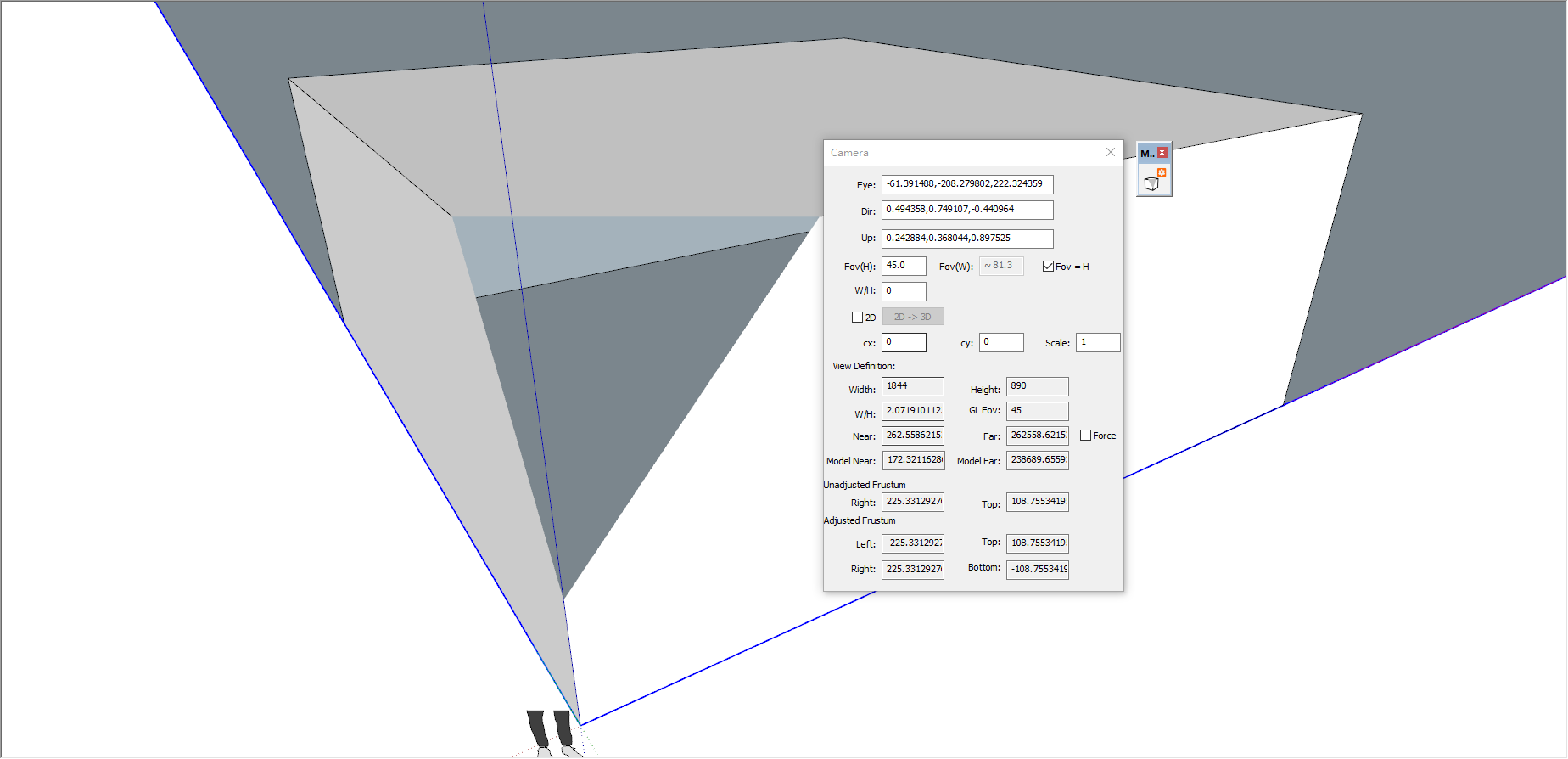Click the Fov(H) input box
This screenshot has height=759, width=1568.
tap(903, 266)
